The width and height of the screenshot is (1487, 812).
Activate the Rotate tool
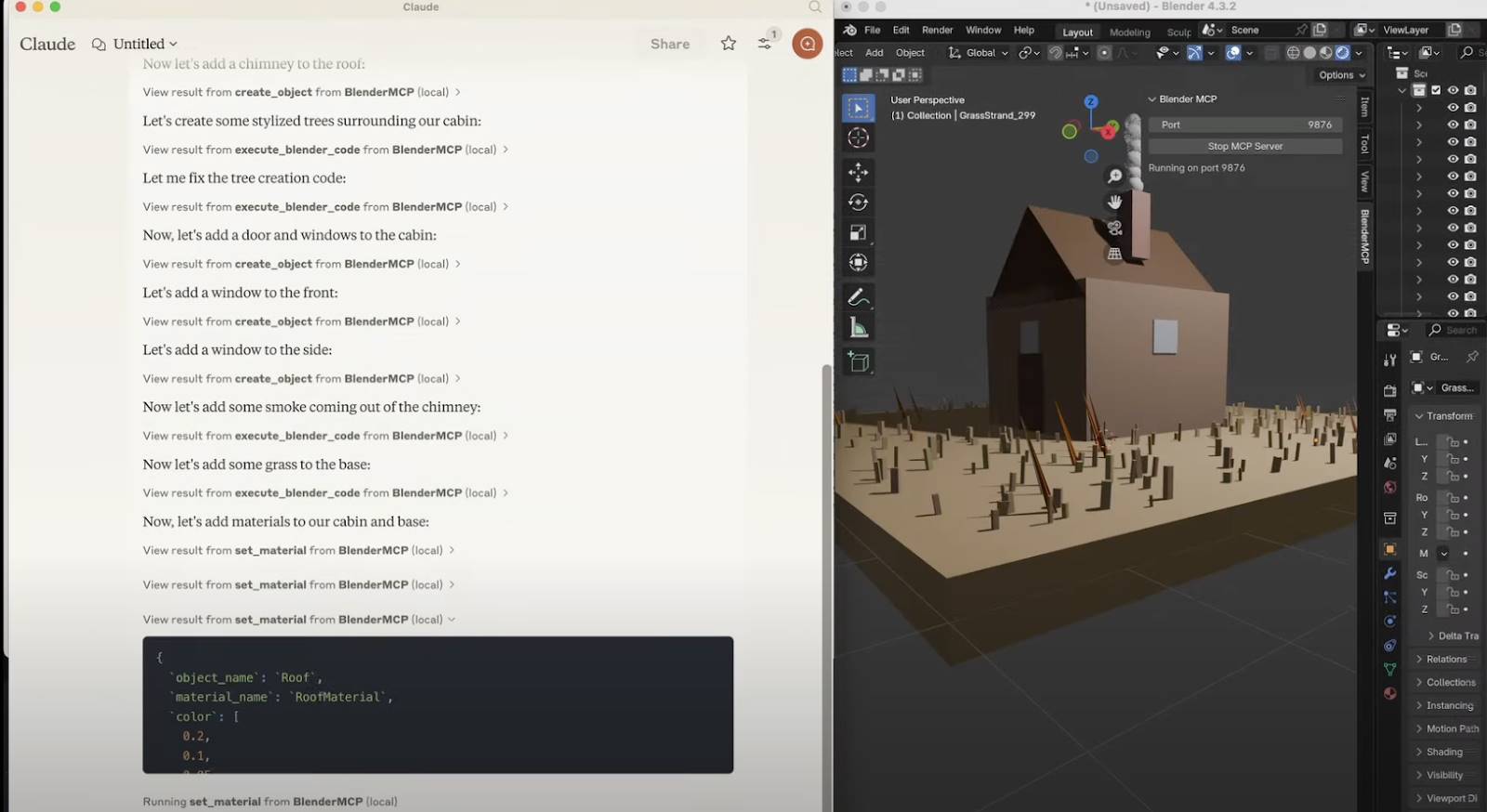point(858,203)
